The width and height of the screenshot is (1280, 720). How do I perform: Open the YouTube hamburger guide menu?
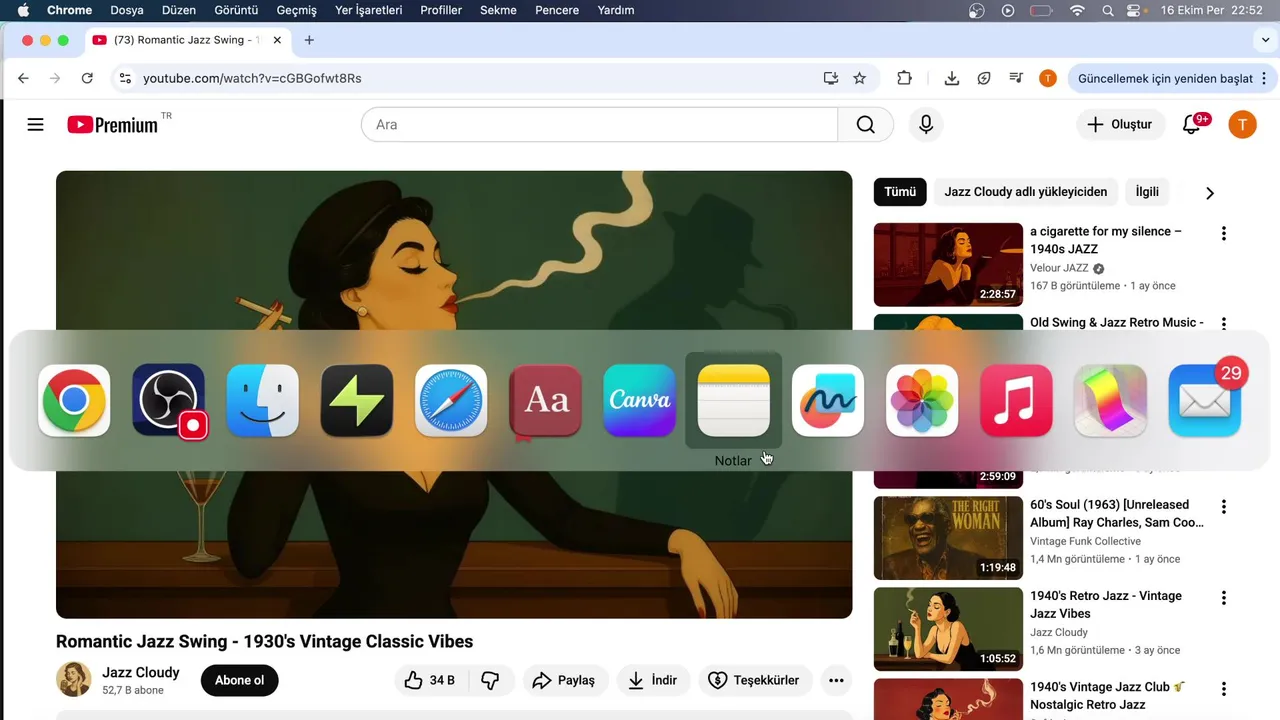(36, 125)
